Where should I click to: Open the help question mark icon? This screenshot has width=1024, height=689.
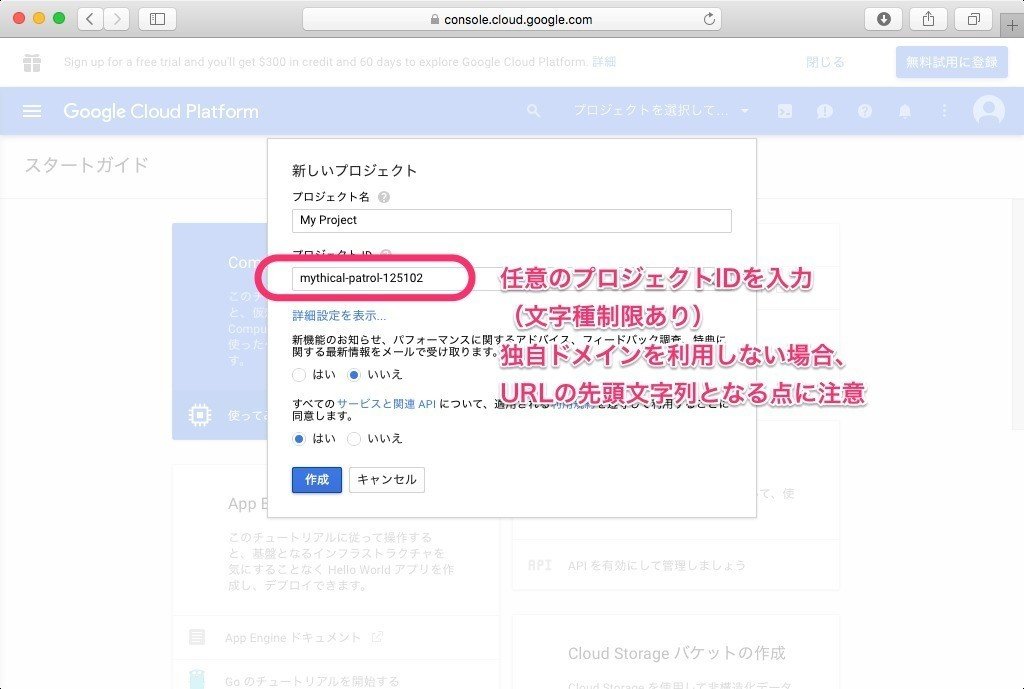[x=865, y=111]
